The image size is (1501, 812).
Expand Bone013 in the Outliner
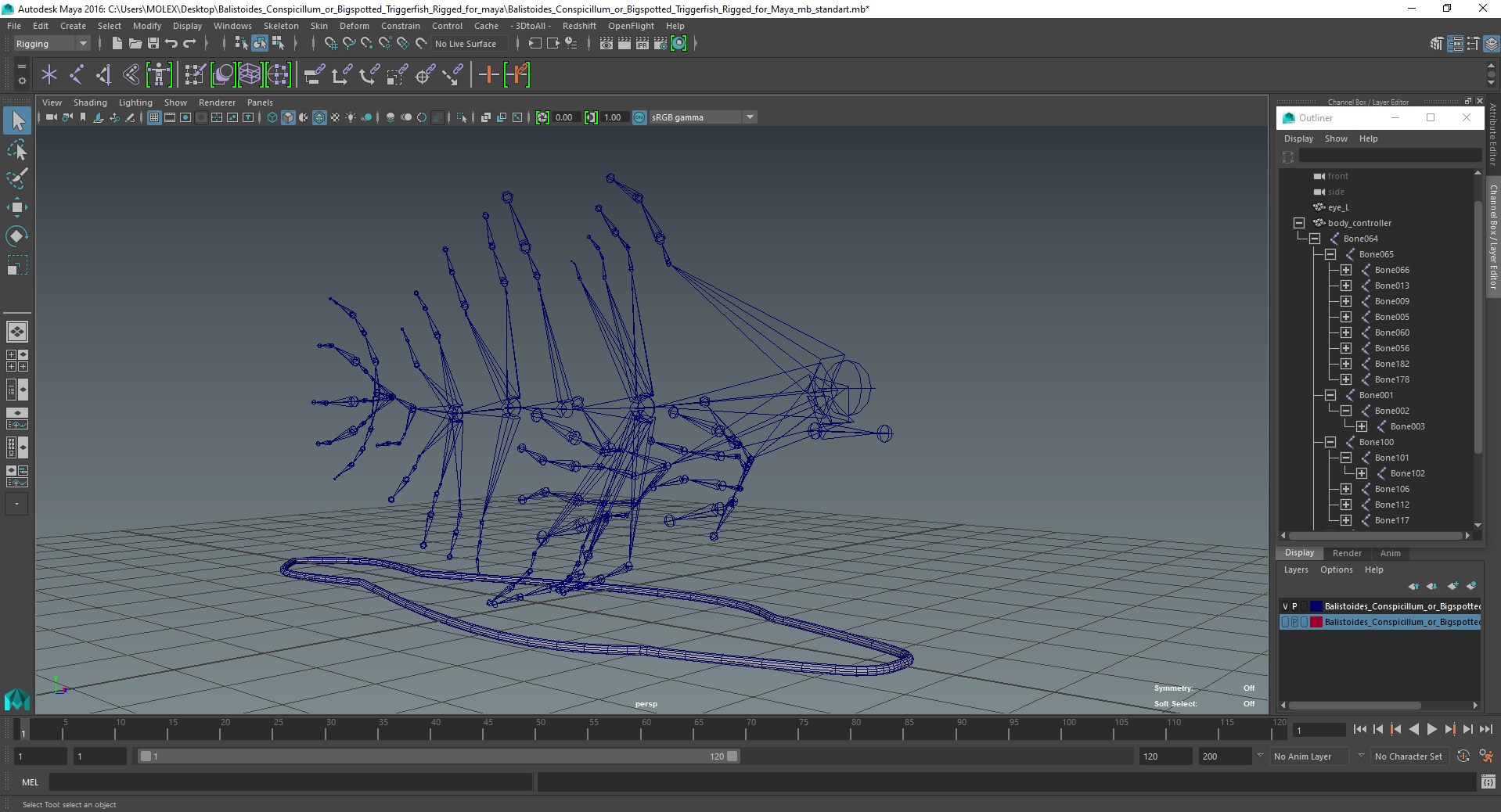tap(1346, 286)
